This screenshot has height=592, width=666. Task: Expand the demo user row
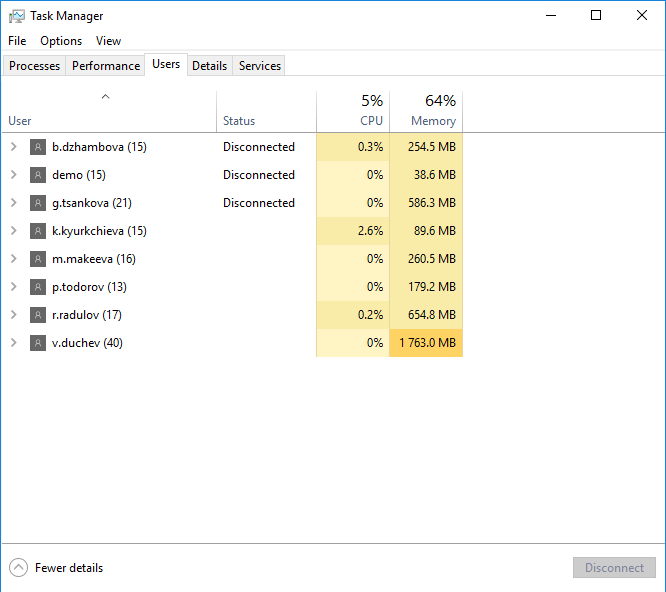point(14,175)
